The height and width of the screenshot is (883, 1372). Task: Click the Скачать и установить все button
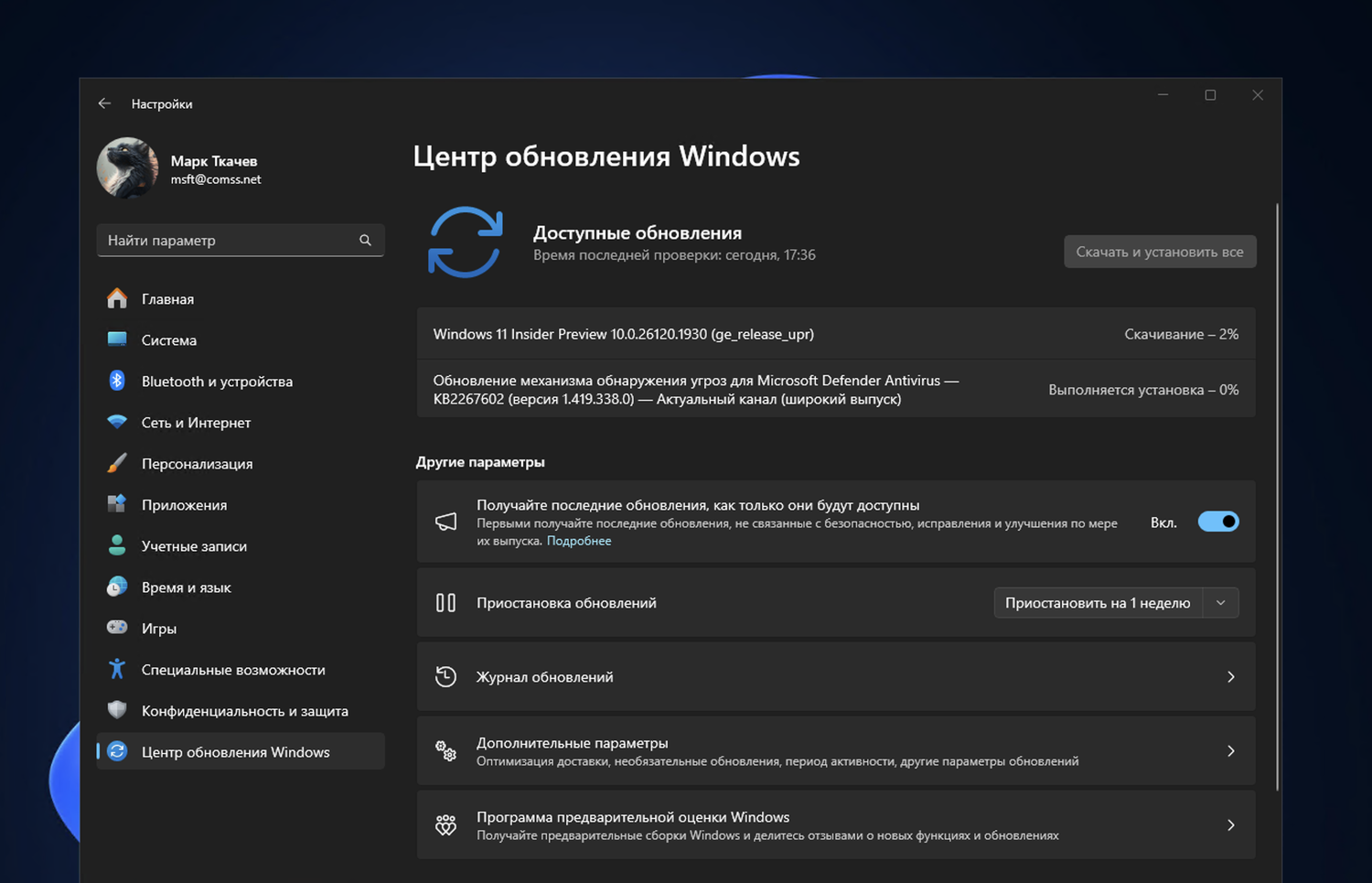coord(1159,252)
